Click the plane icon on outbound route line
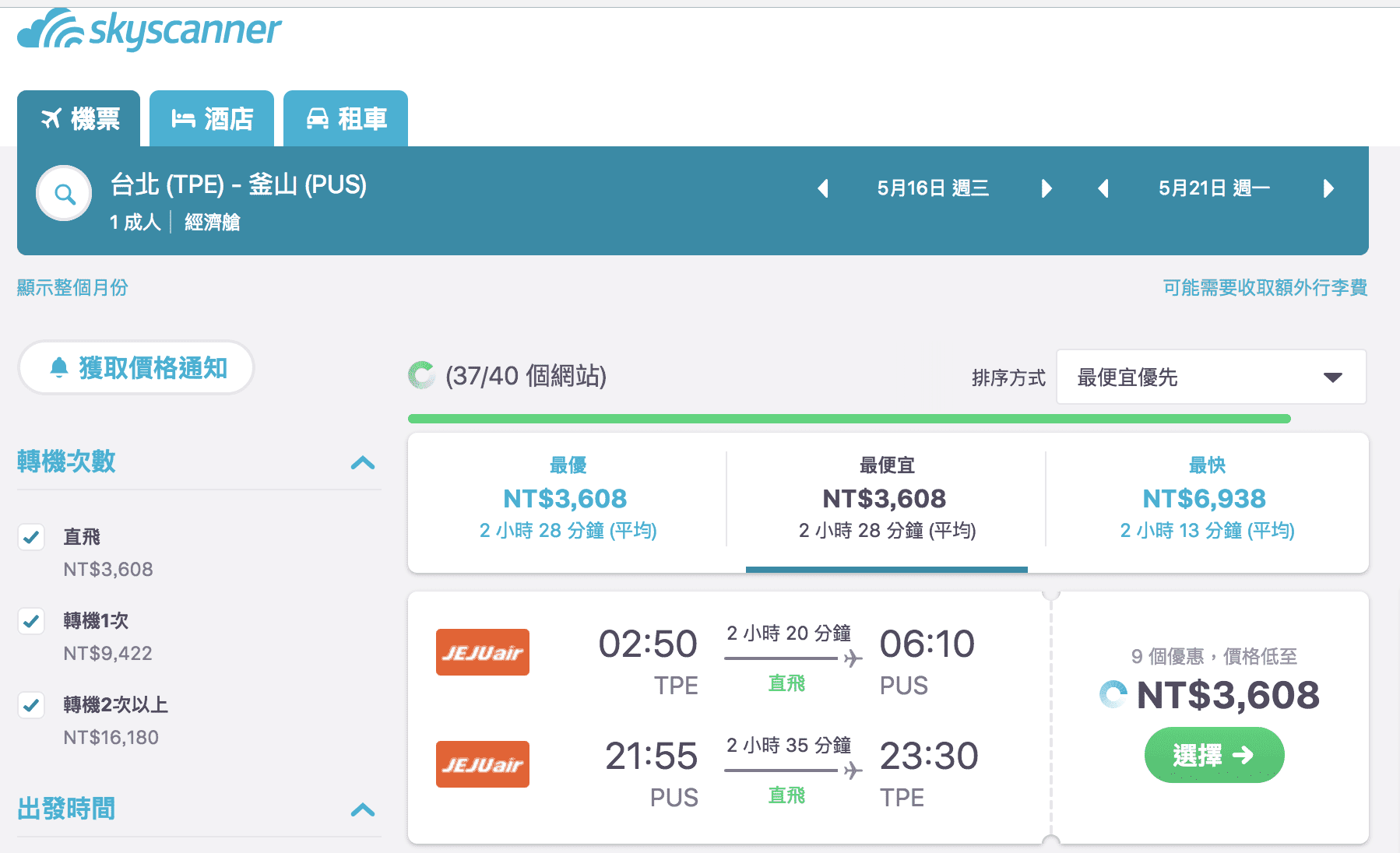The height and width of the screenshot is (853, 1400). (x=853, y=658)
